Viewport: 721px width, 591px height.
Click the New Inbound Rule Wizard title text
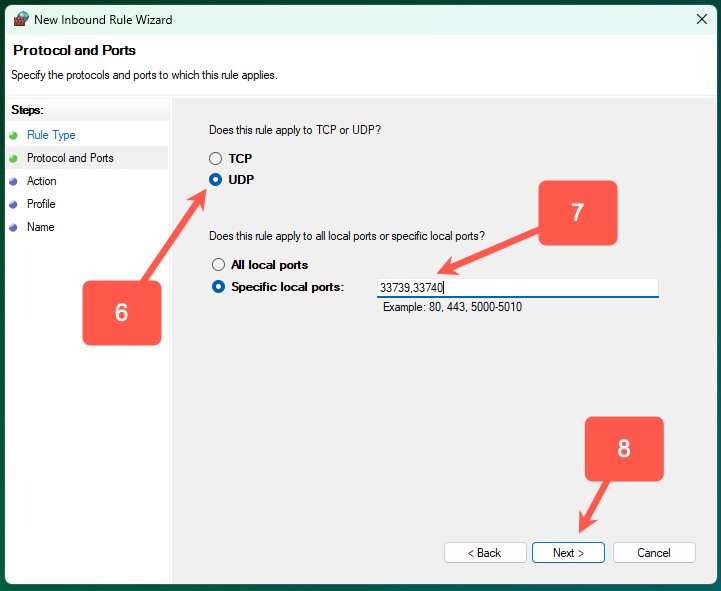[104, 19]
